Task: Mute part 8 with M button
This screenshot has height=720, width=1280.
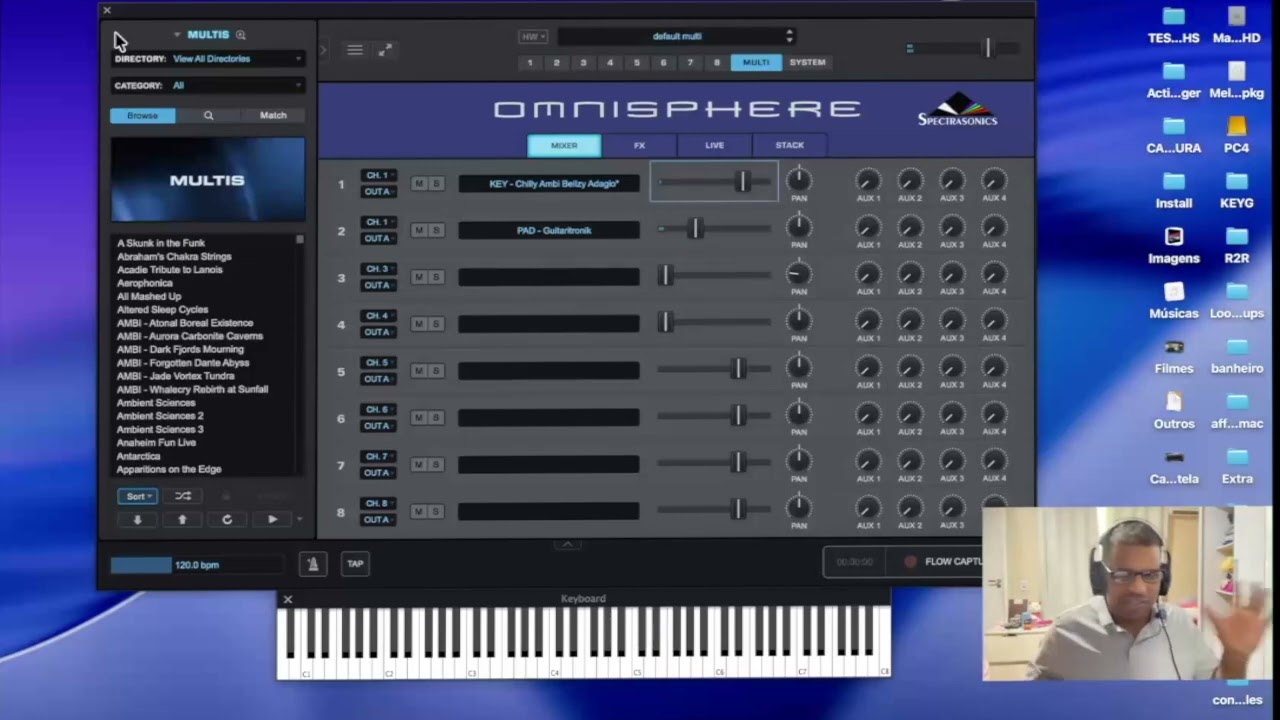Action: click(419, 511)
